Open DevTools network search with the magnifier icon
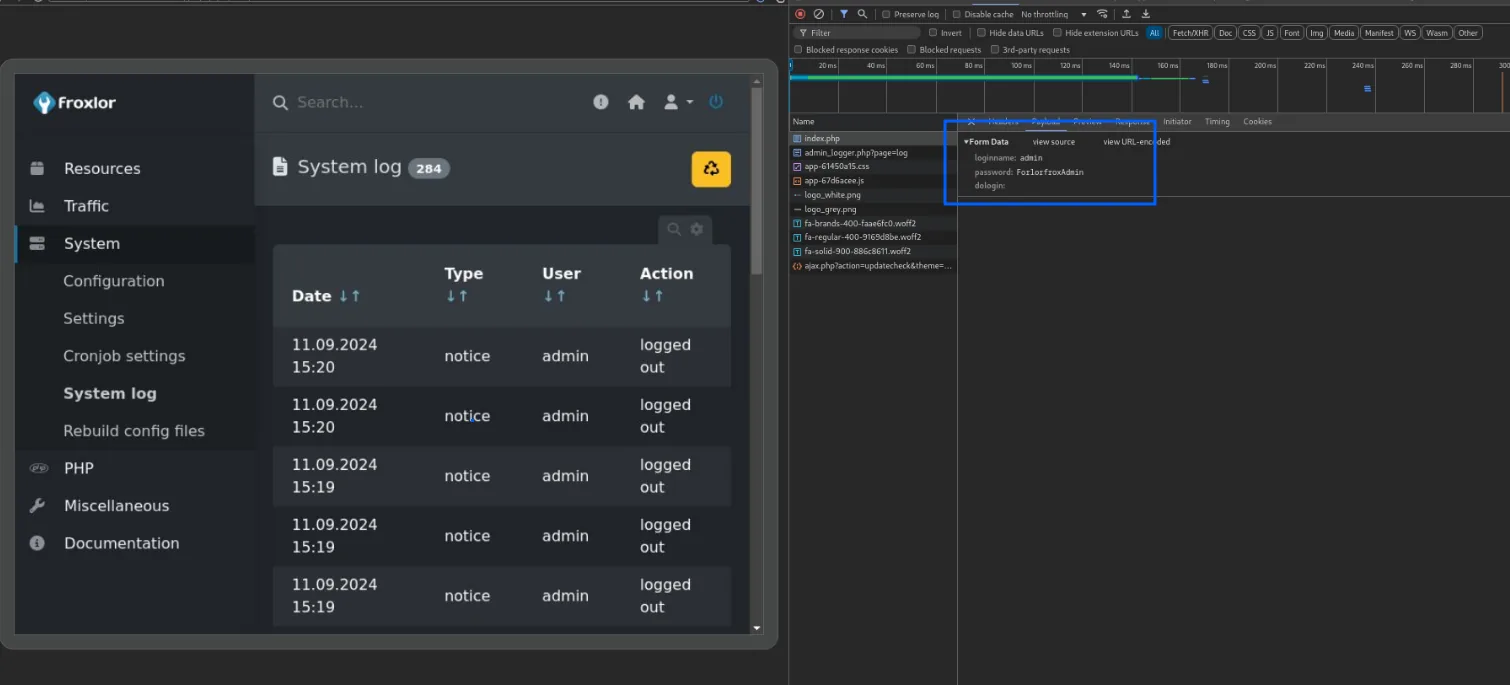Viewport: 1510px width, 685px height. coord(862,14)
